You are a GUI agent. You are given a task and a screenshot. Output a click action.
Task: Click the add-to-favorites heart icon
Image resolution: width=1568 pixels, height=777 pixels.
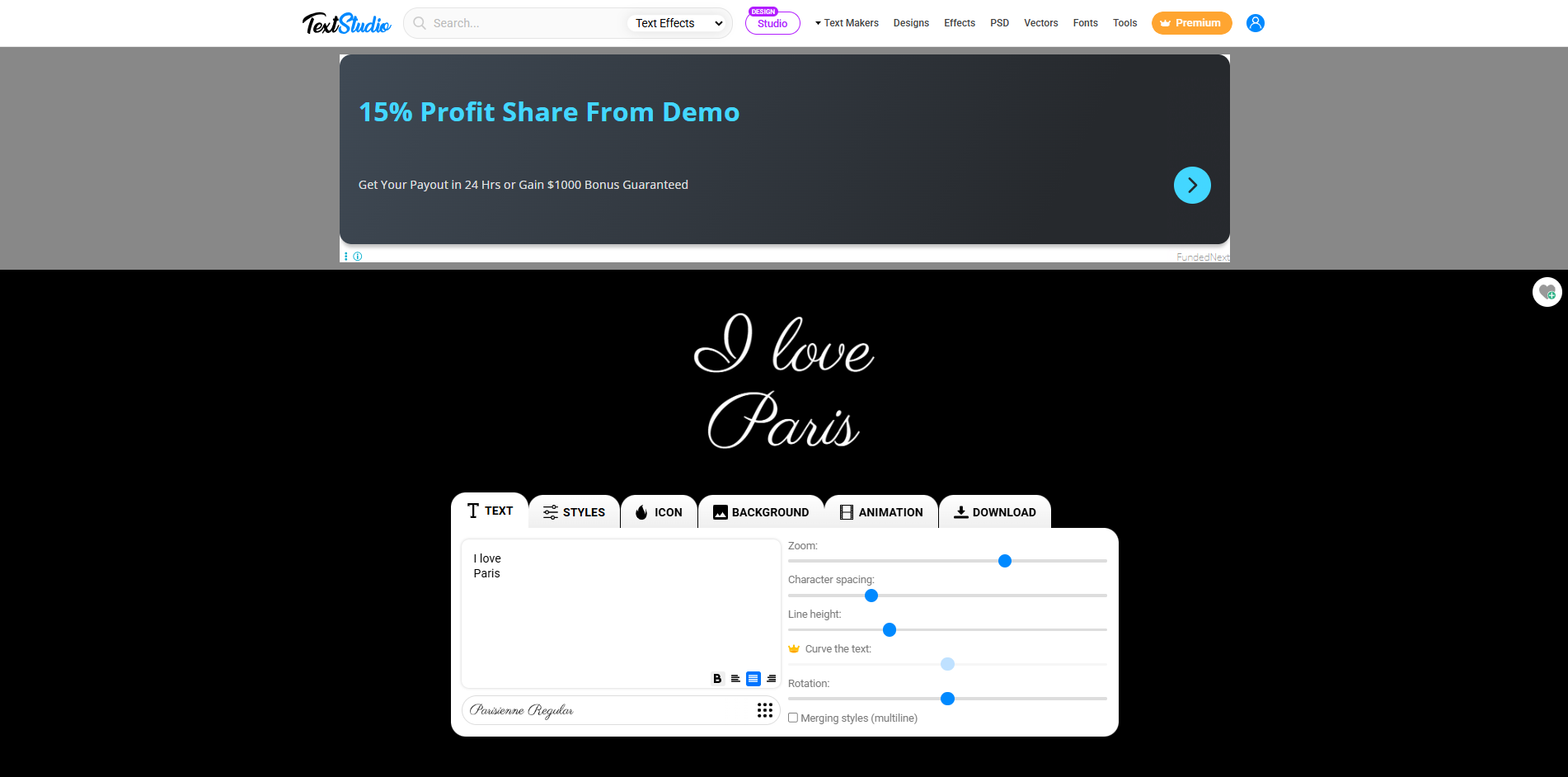click(x=1547, y=292)
